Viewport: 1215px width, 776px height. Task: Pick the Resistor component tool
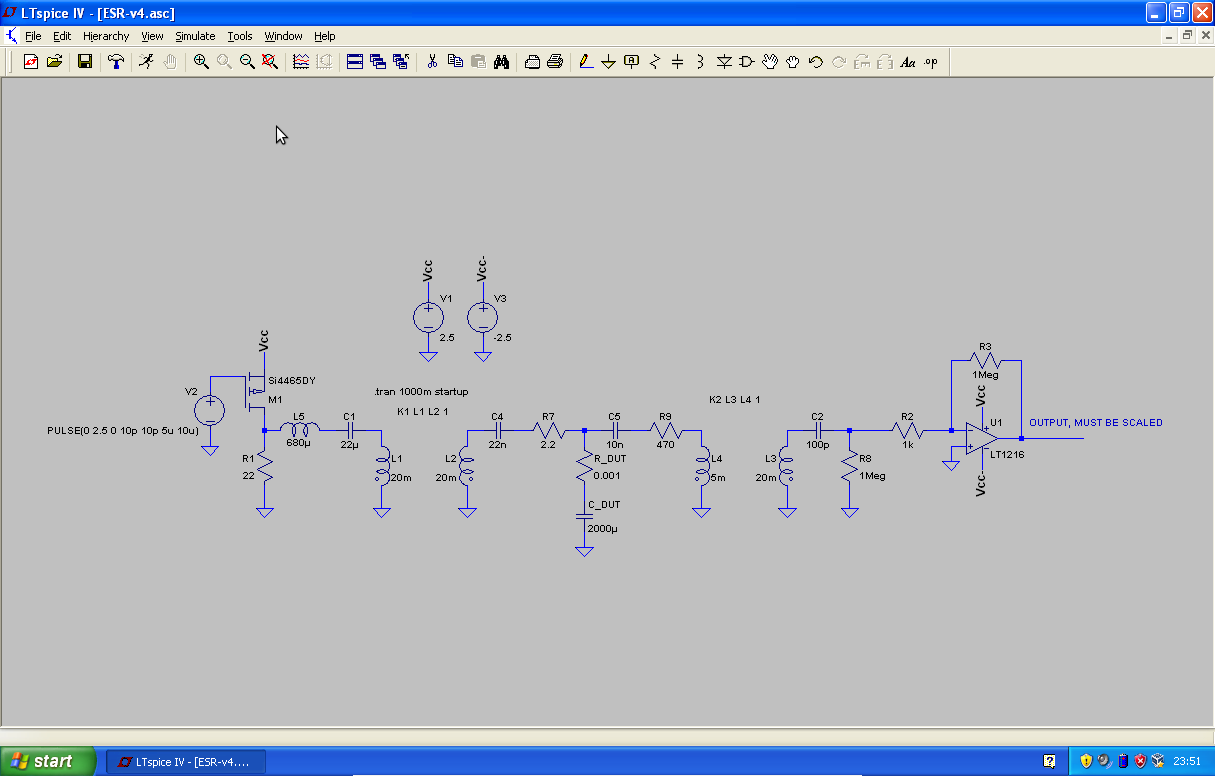click(x=655, y=62)
